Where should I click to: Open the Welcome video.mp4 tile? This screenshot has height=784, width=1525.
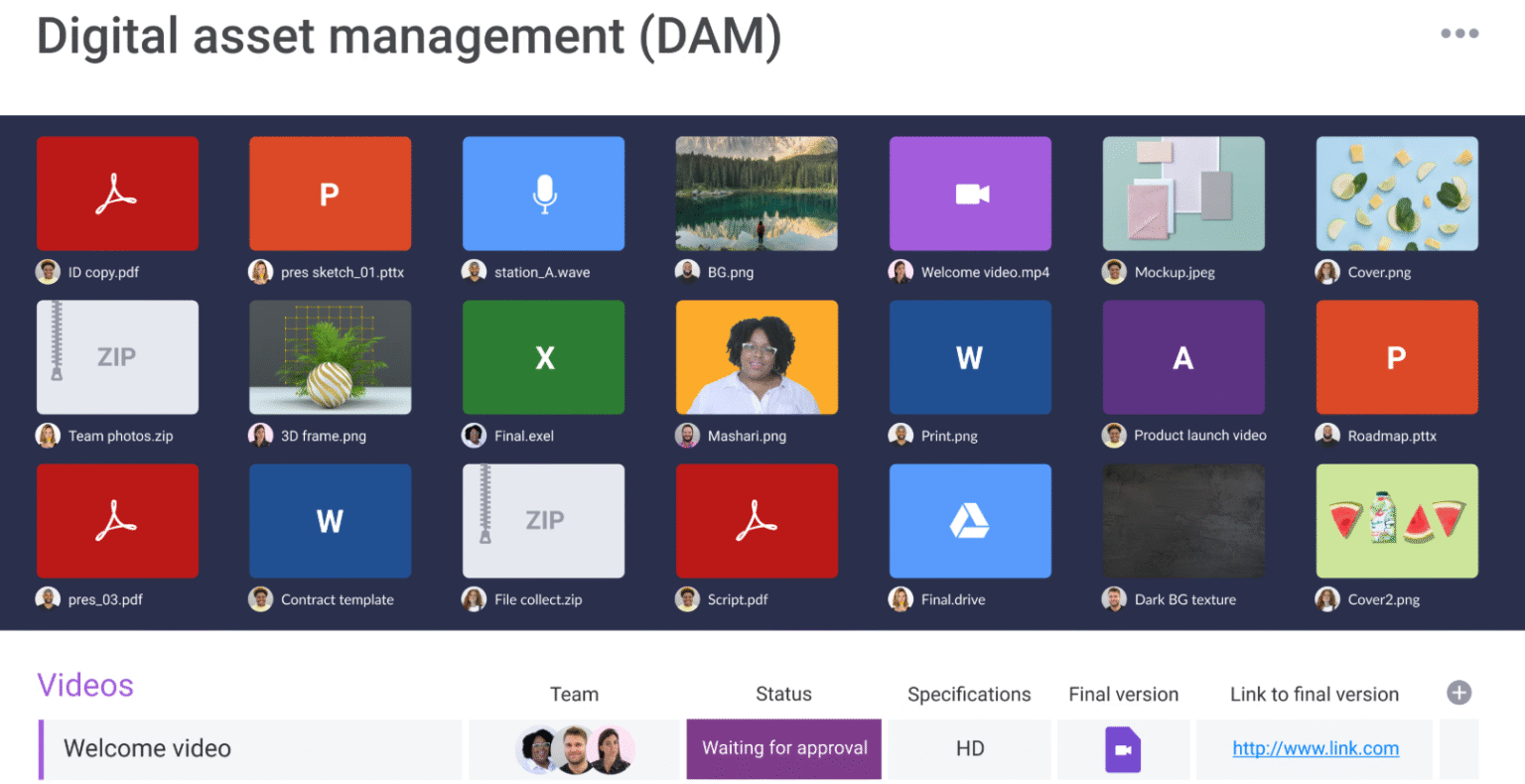point(970,194)
